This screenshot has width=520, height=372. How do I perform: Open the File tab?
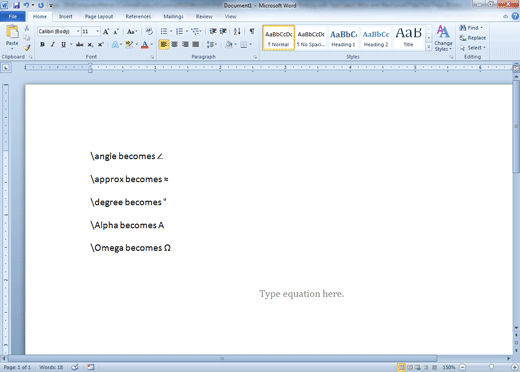(x=13, y=16)
